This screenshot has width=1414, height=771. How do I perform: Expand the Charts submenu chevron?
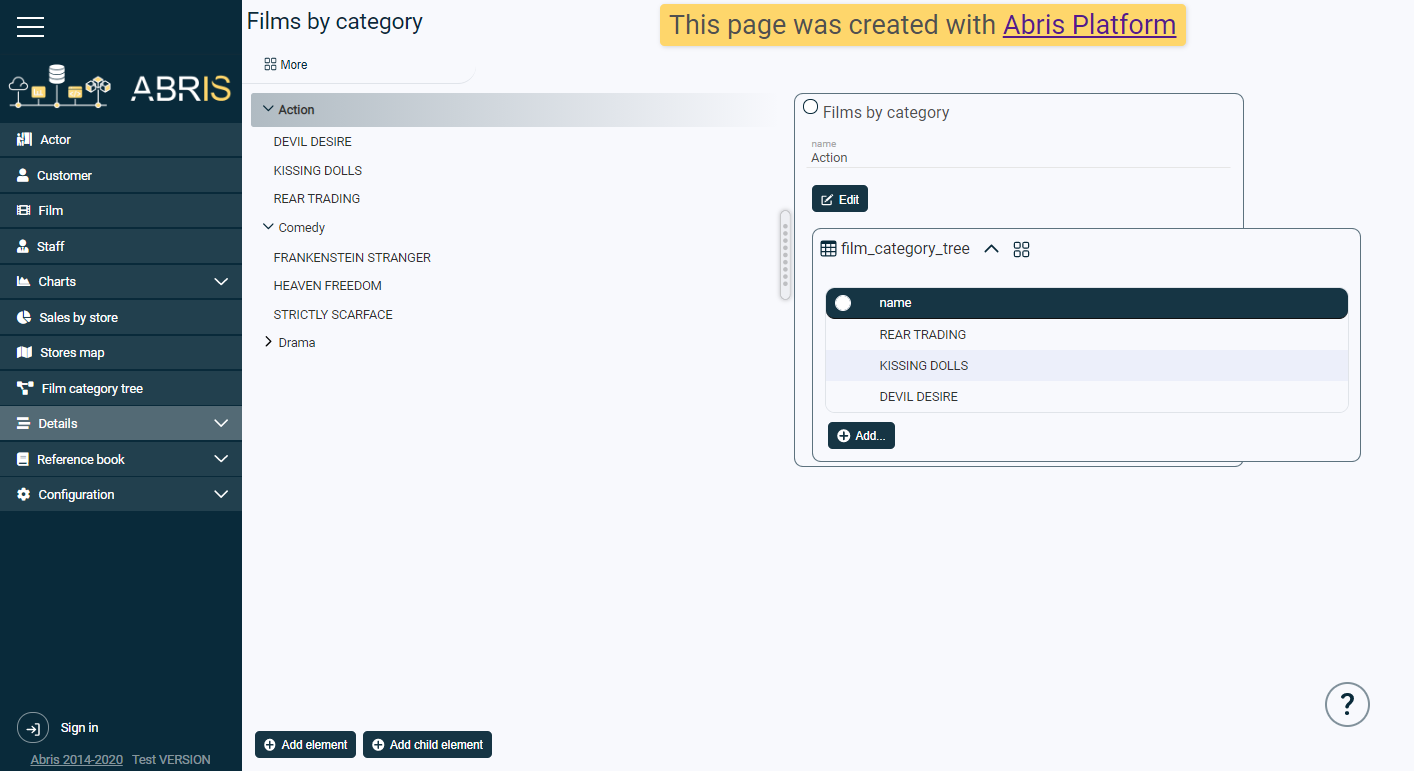(222, 282)
